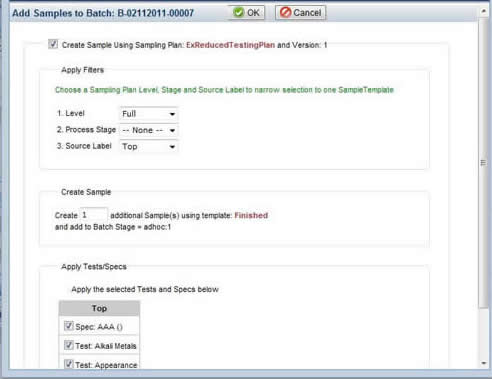Open the Source Label dropdown showing Top
This screenshot has width=492, height=379.
pyautogui.click(x=148, y=146)
